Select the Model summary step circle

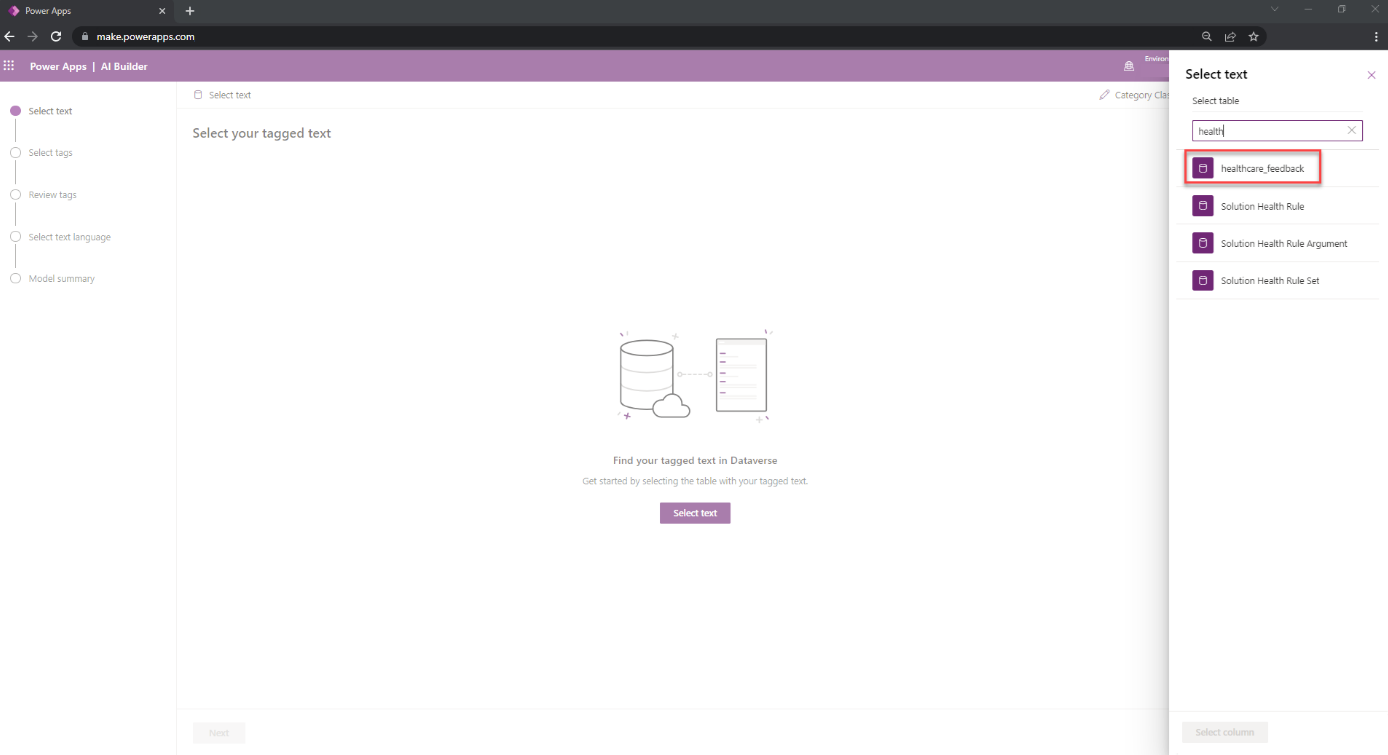tap(15, 278)
